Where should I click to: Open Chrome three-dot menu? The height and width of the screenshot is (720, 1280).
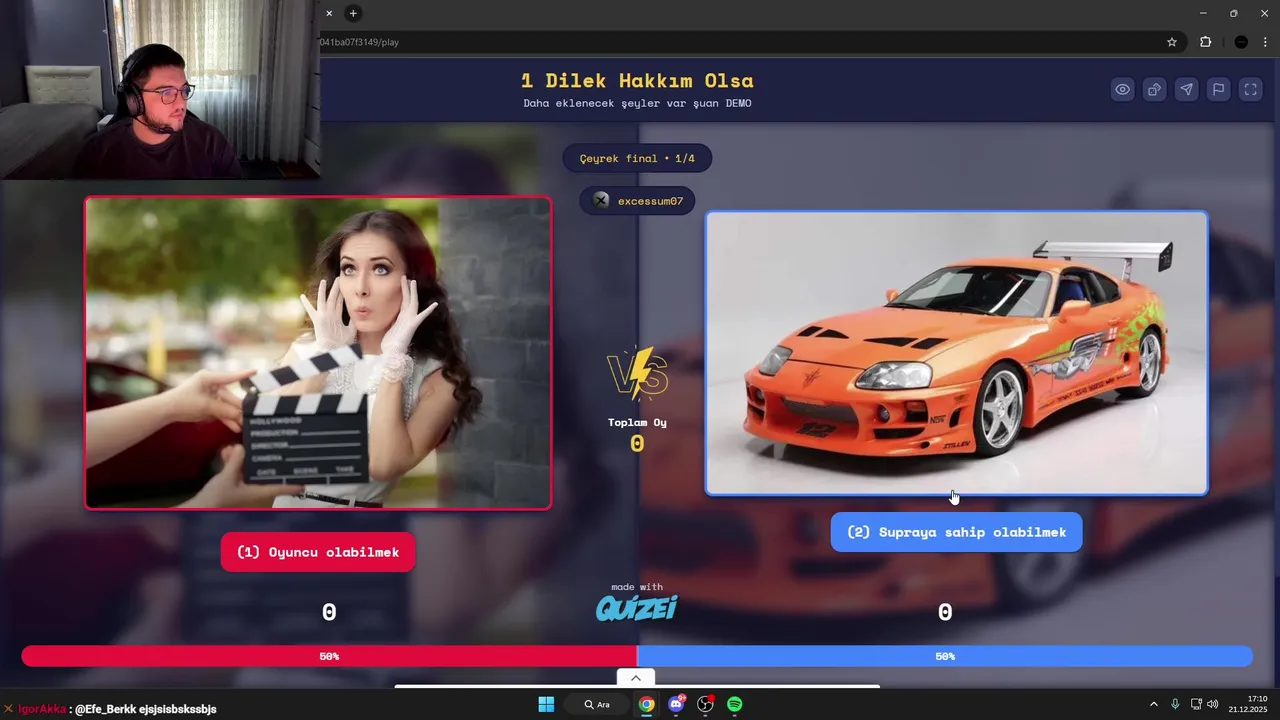(1265, 42)
